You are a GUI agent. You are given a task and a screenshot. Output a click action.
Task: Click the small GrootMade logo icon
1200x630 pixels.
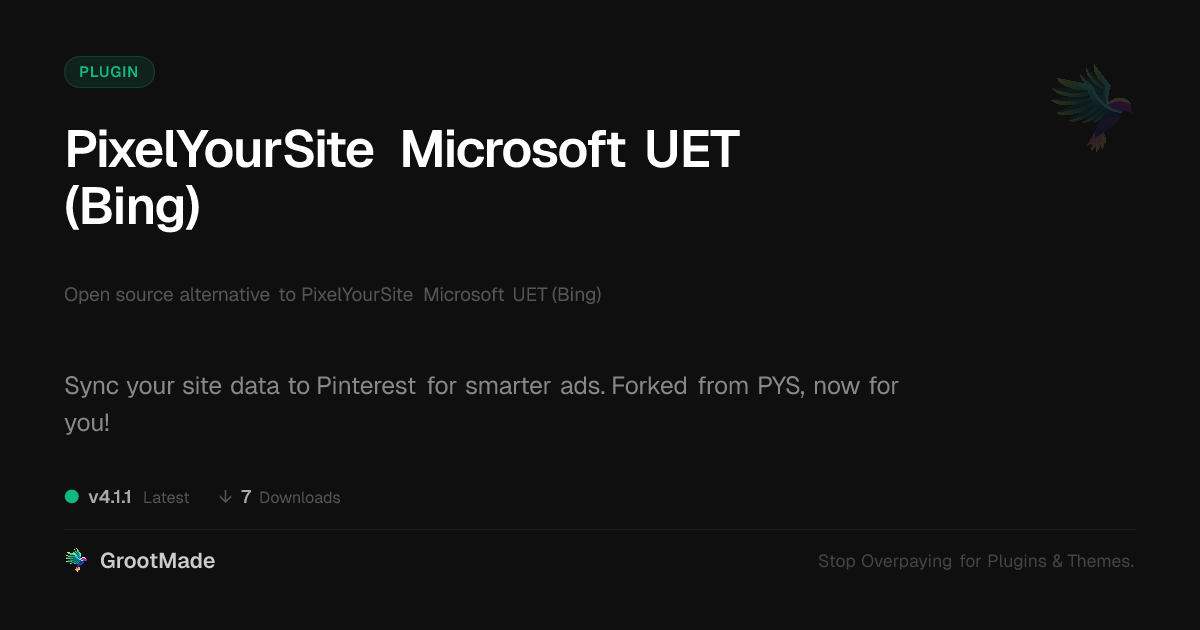(x=76, y=561)
